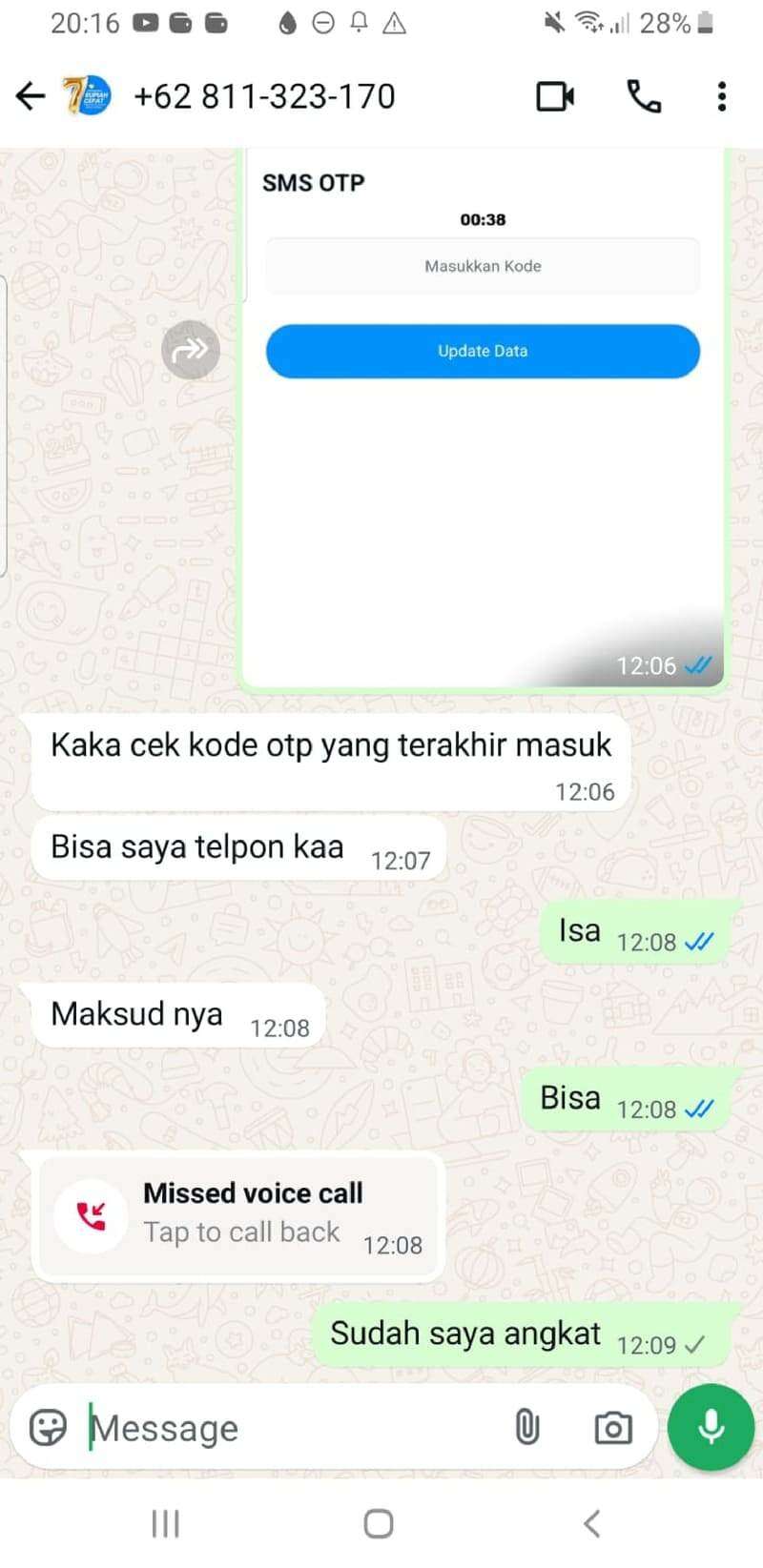This screenshot has height=1568, width=763.
Task: Select the 'Bisa saya telpon kaa' message
Action: (240, 849)
